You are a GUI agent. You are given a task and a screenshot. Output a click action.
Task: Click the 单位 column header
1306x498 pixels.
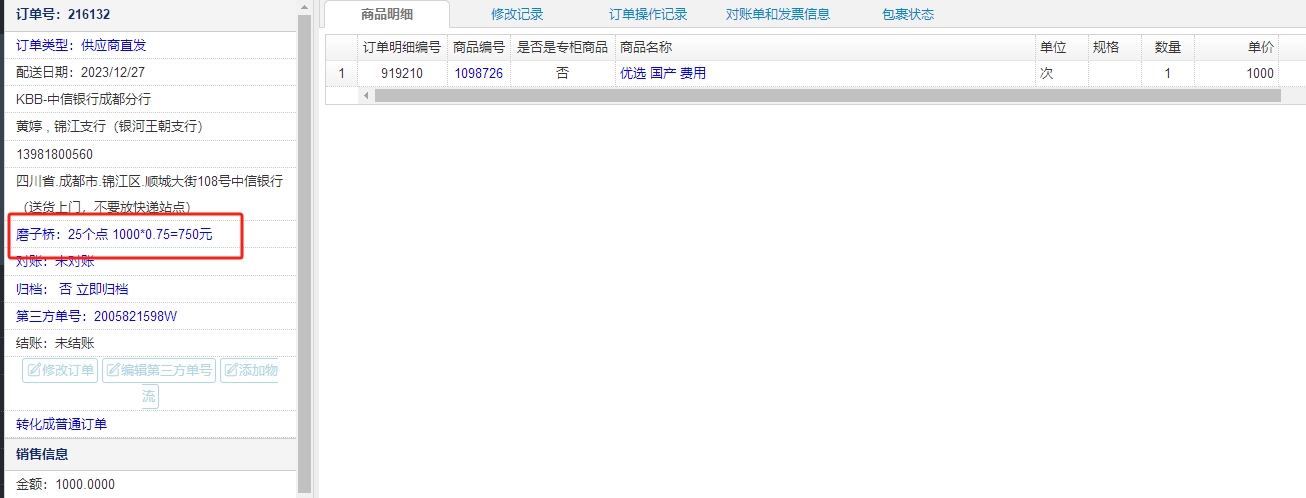coord(1062,47)
